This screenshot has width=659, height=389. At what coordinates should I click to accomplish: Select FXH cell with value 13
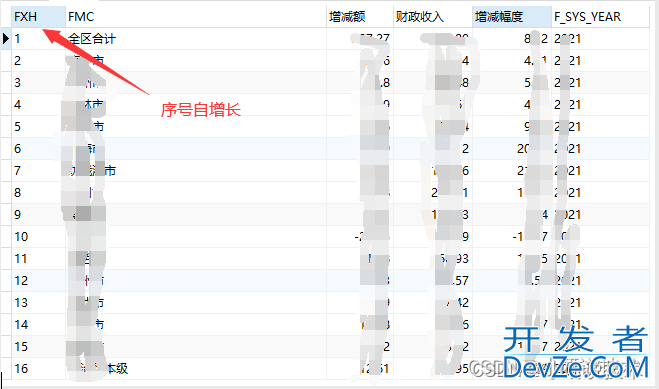pyautogui.click(x=38, y=302)
